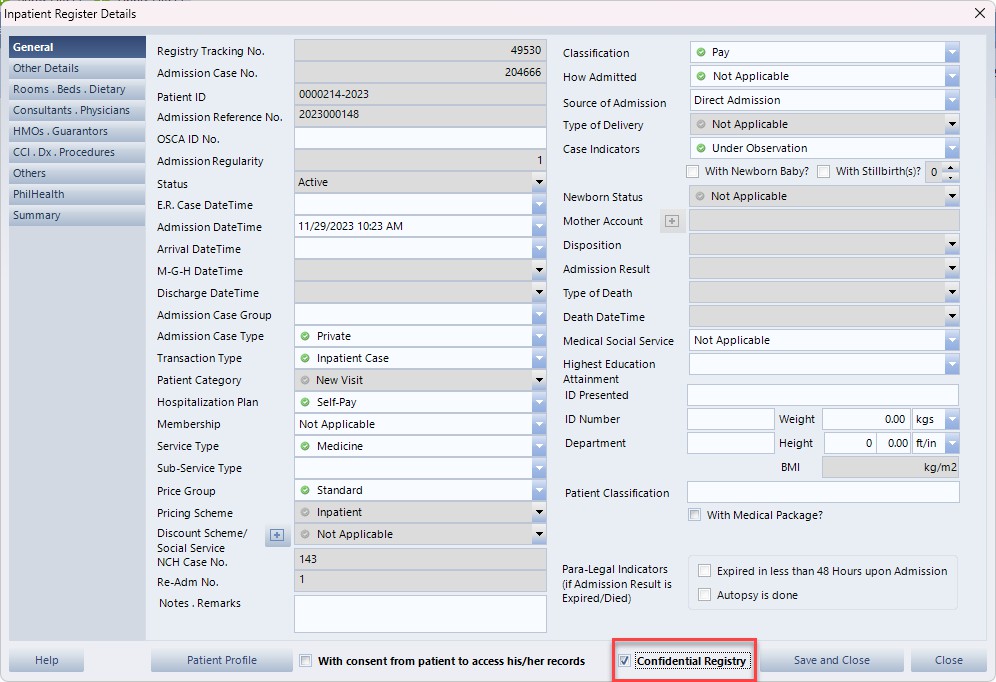Tick With Medical Package checkbox
Image resolution: width=996 pixels, height=682 pixels.
[x=694, y=515]
